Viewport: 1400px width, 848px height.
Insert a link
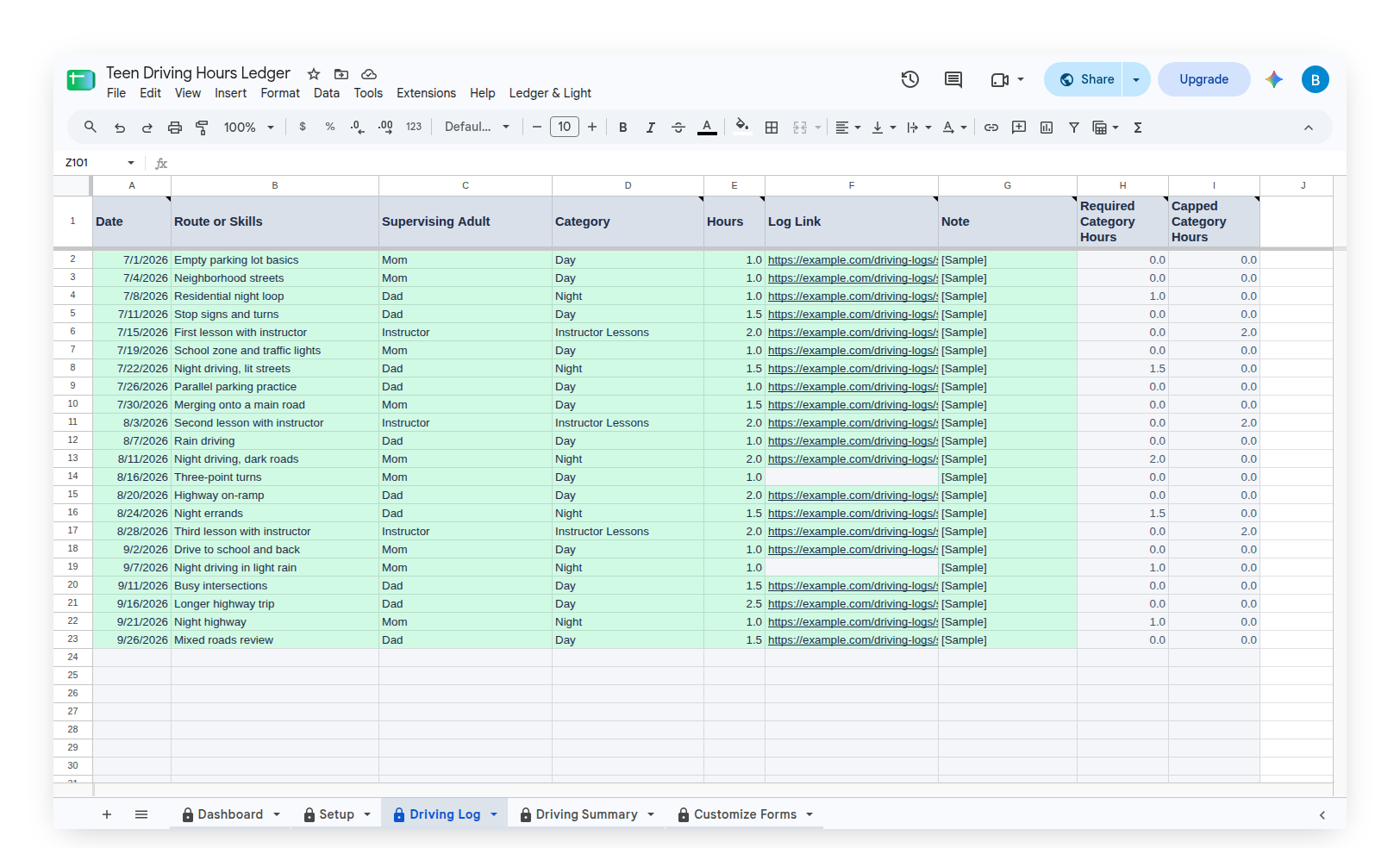[x=991, y=128]
